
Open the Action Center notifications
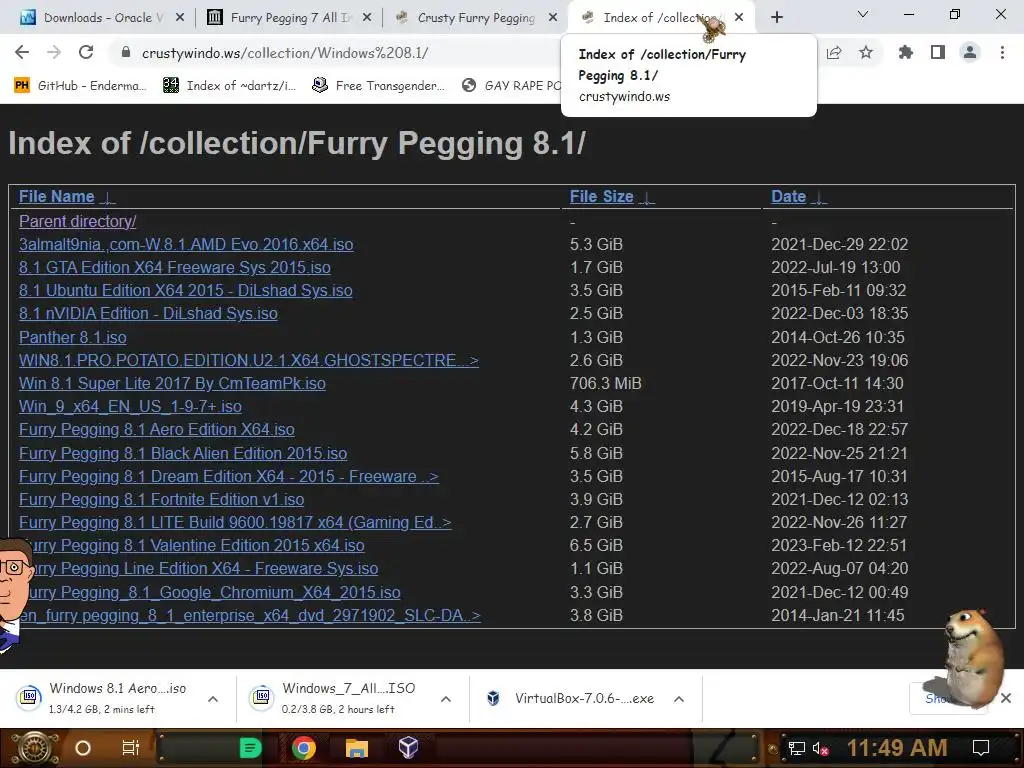[x=981, y=748]
